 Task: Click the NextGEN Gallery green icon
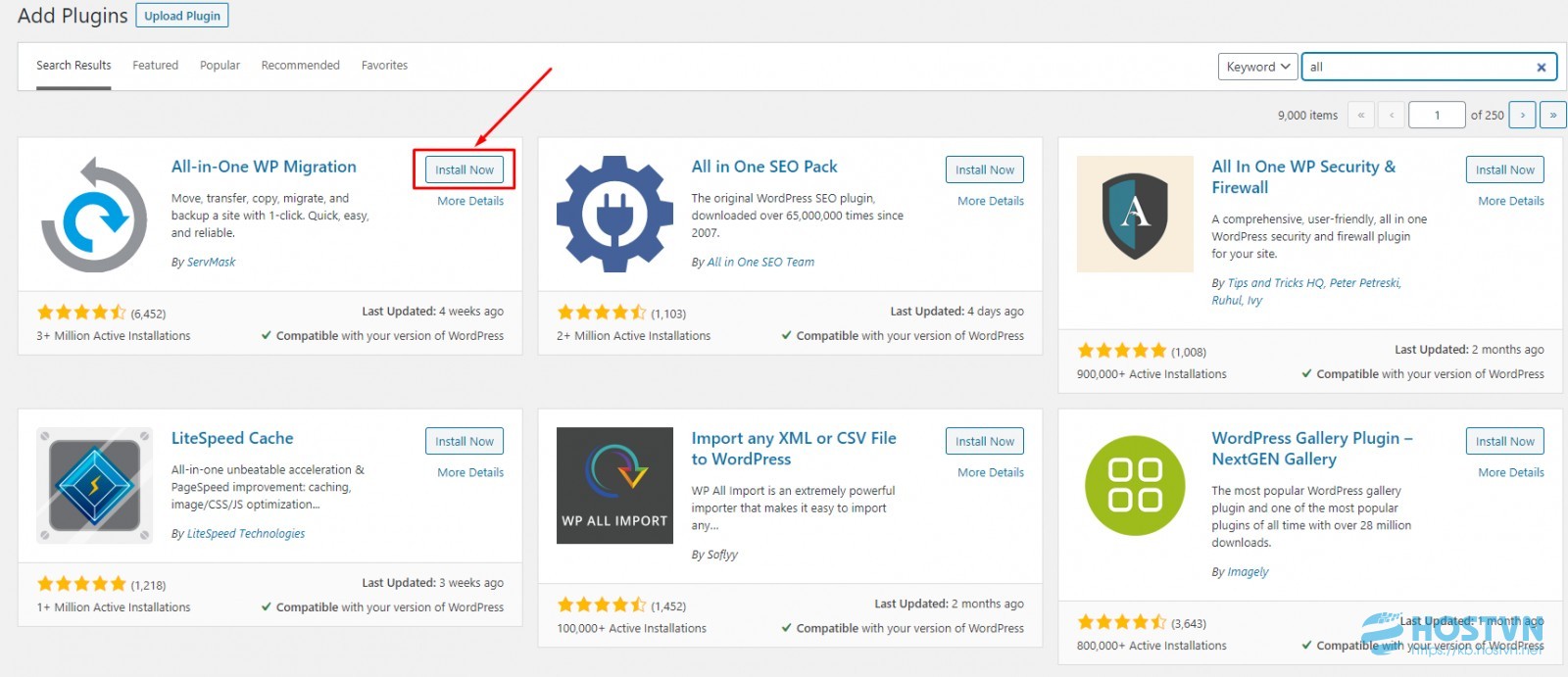(x=1135, y=486)
